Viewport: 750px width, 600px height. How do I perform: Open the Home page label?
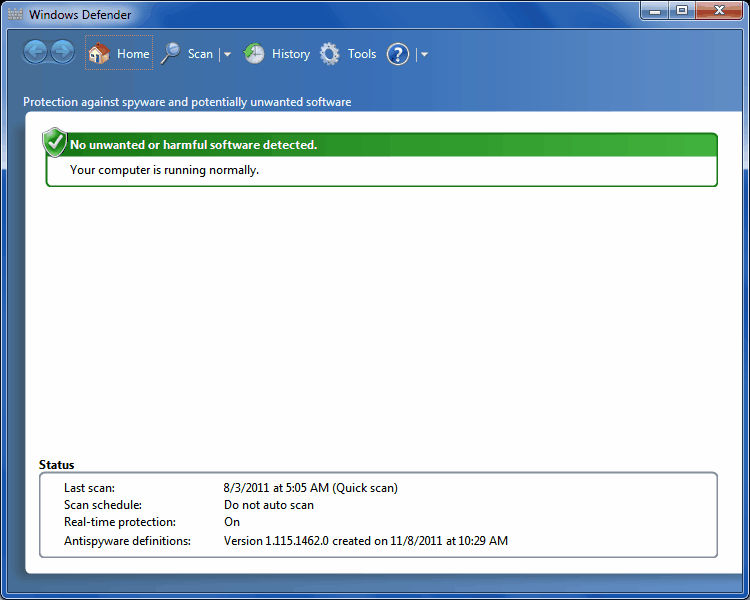click(133, 54)
